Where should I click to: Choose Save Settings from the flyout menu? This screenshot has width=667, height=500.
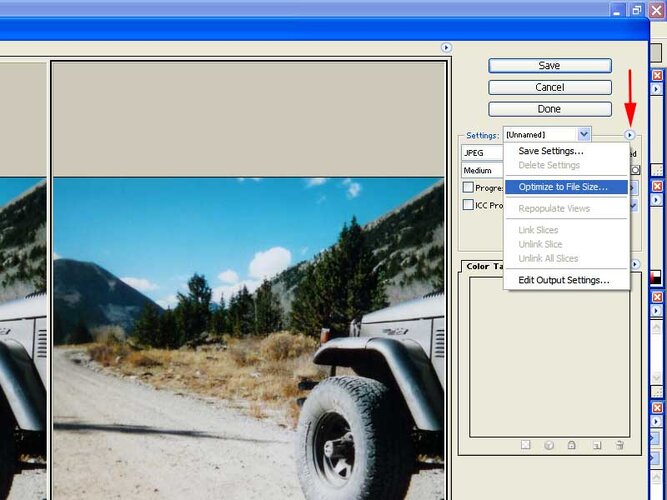[551, 151]
